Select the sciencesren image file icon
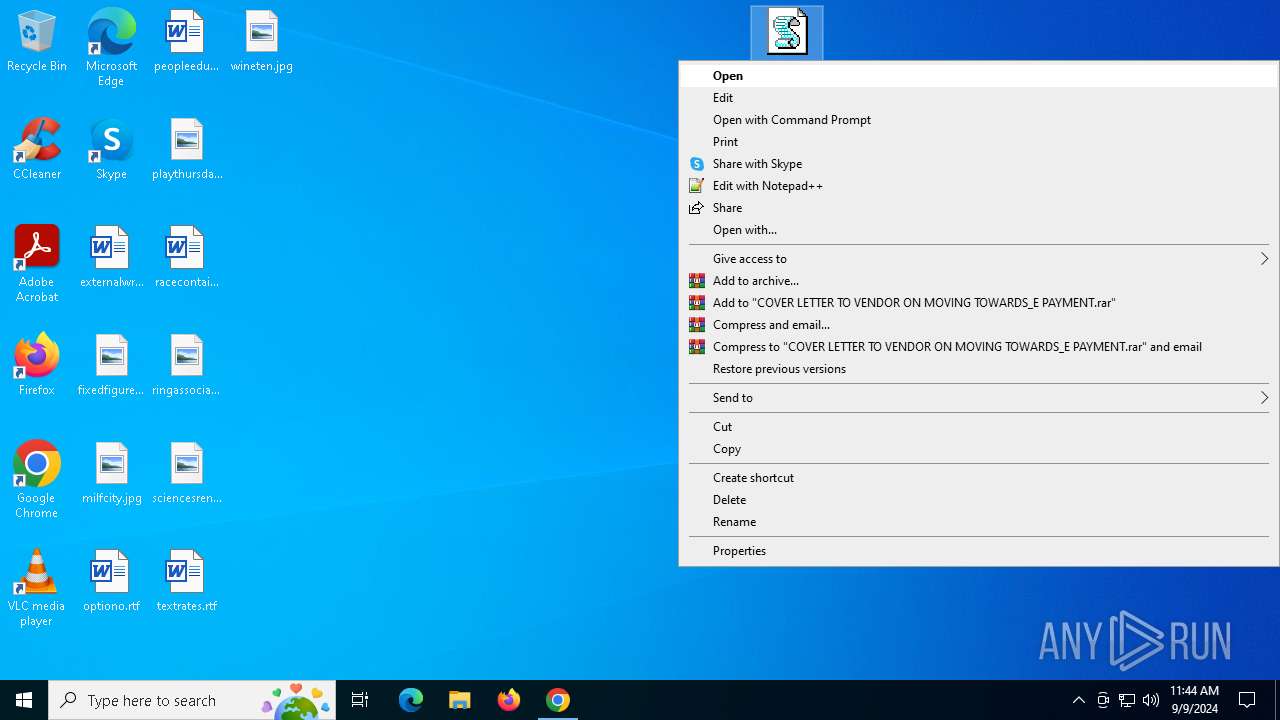Viewport: 1280px width, 720px height. tap(187, 474)
